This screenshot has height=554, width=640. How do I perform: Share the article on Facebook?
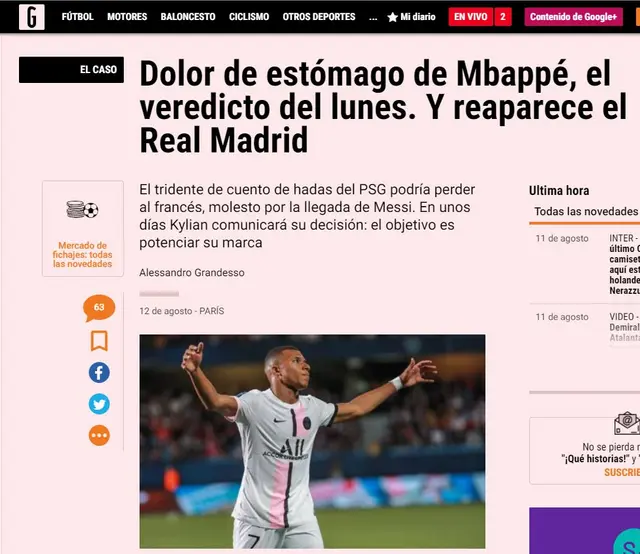click(99, 372)
